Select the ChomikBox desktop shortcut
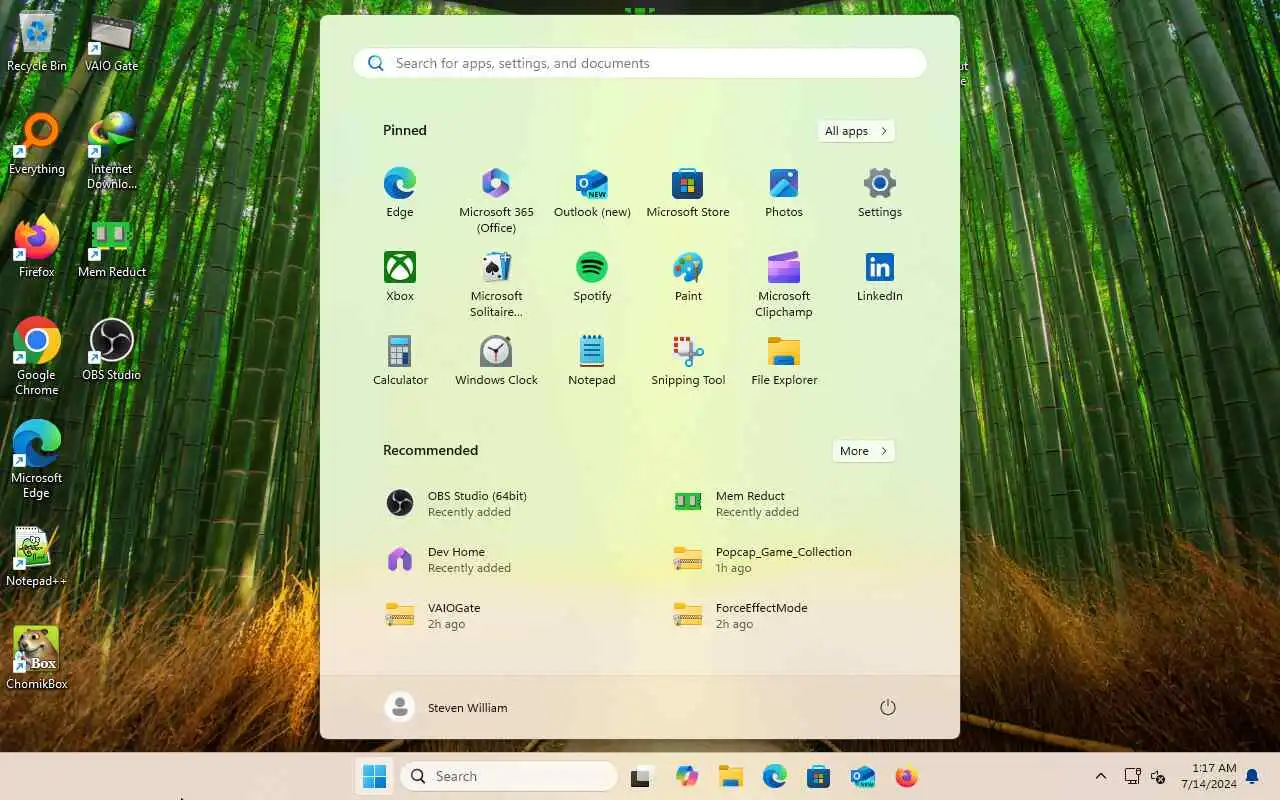Screen dimensions: 1280x800 37,659
